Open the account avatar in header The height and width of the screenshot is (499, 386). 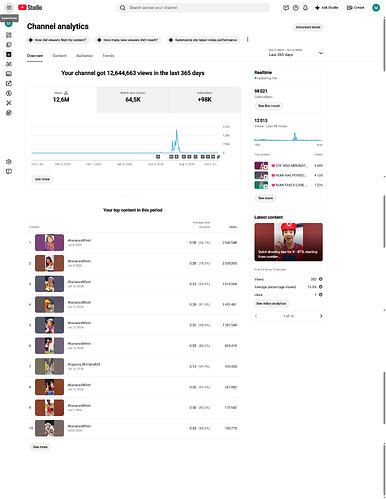(376, 7)
